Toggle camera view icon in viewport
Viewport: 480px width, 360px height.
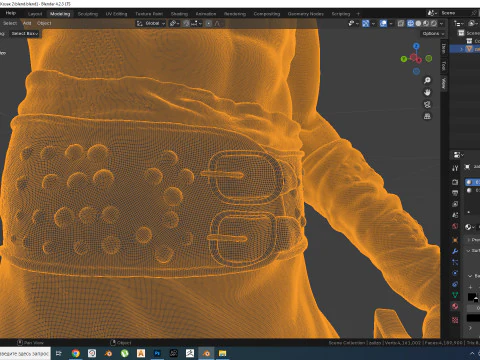427,104
